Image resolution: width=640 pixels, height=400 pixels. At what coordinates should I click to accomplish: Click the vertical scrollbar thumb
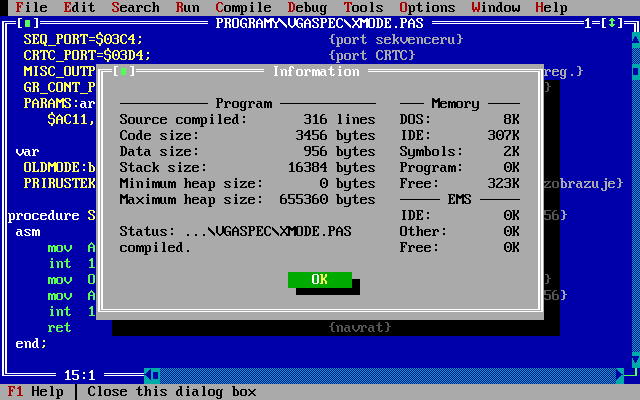[636, 71]
